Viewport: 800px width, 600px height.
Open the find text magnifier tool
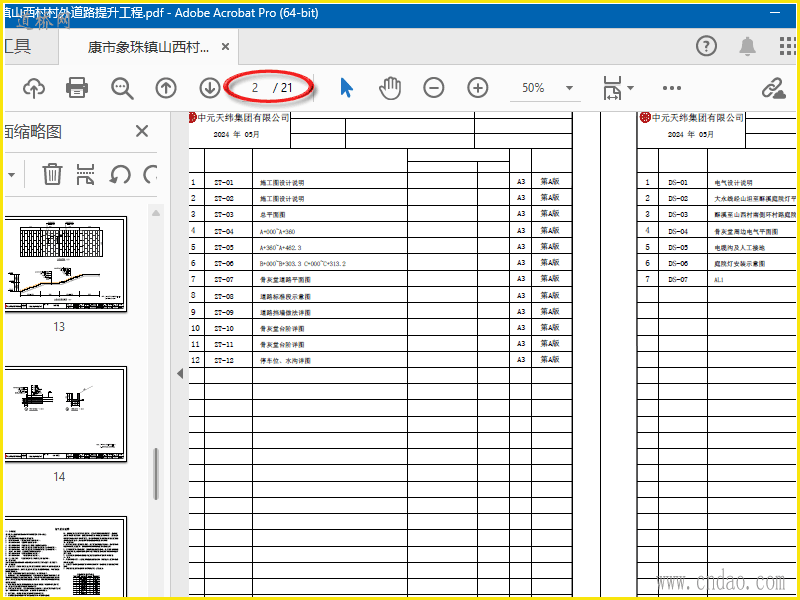122,88
